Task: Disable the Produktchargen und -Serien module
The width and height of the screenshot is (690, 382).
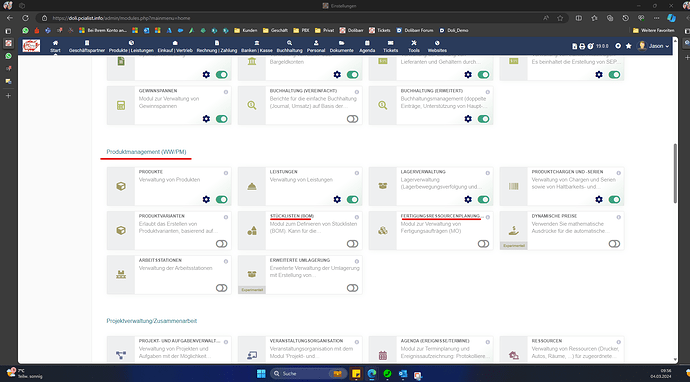Action: point(614,199)
